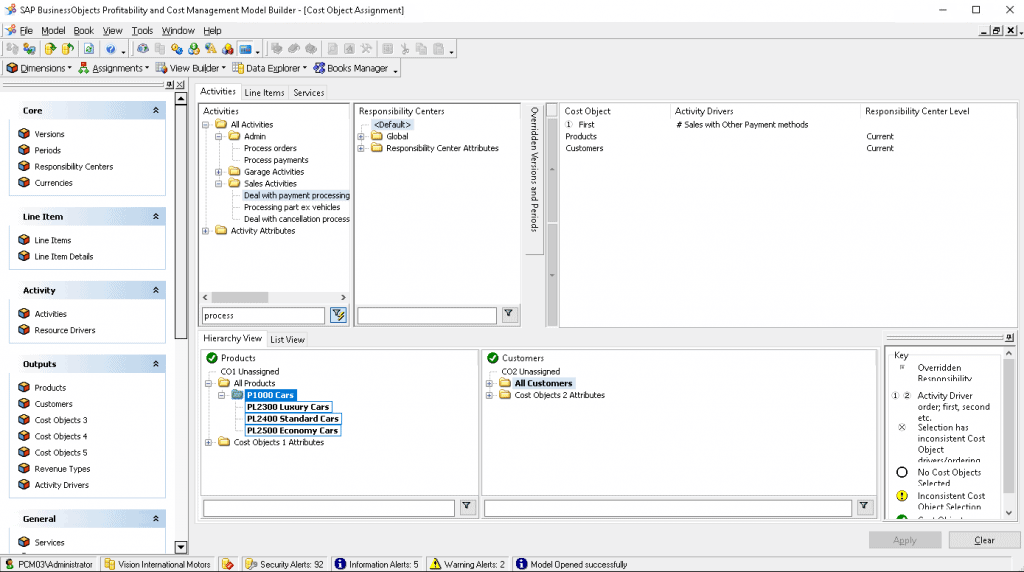1024x572 pixels.
Task: Select Deal with cancellation process activity
Action: [x=296, y=219]
